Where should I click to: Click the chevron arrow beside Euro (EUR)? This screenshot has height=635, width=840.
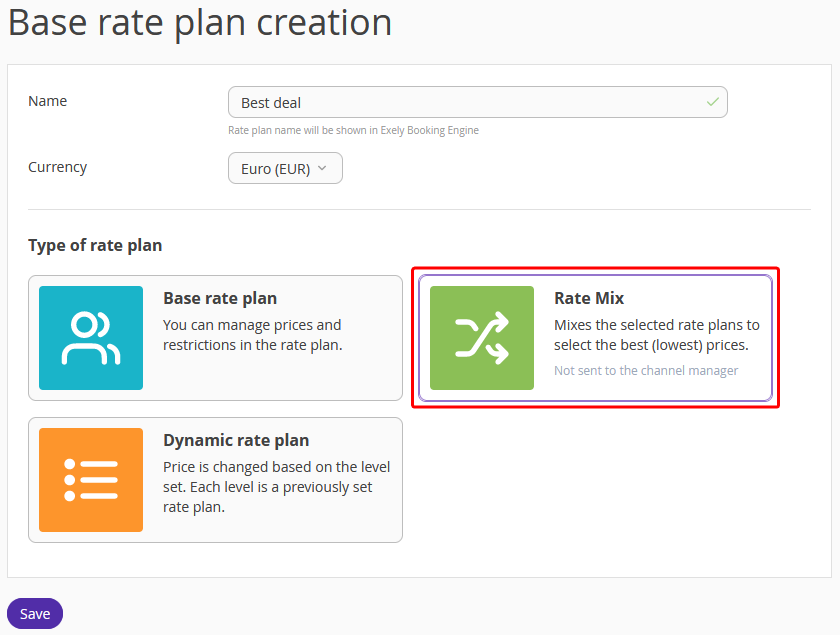pyautogui.click(x=322, y=168)
